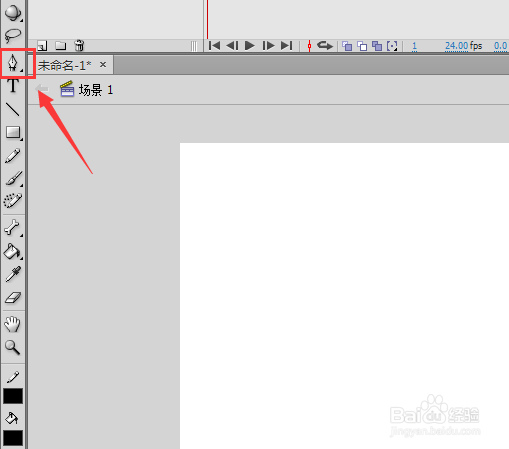Close the 未命名-1* document tab
Viewport: 509px width, 449px height.
[x=103, y=64]
